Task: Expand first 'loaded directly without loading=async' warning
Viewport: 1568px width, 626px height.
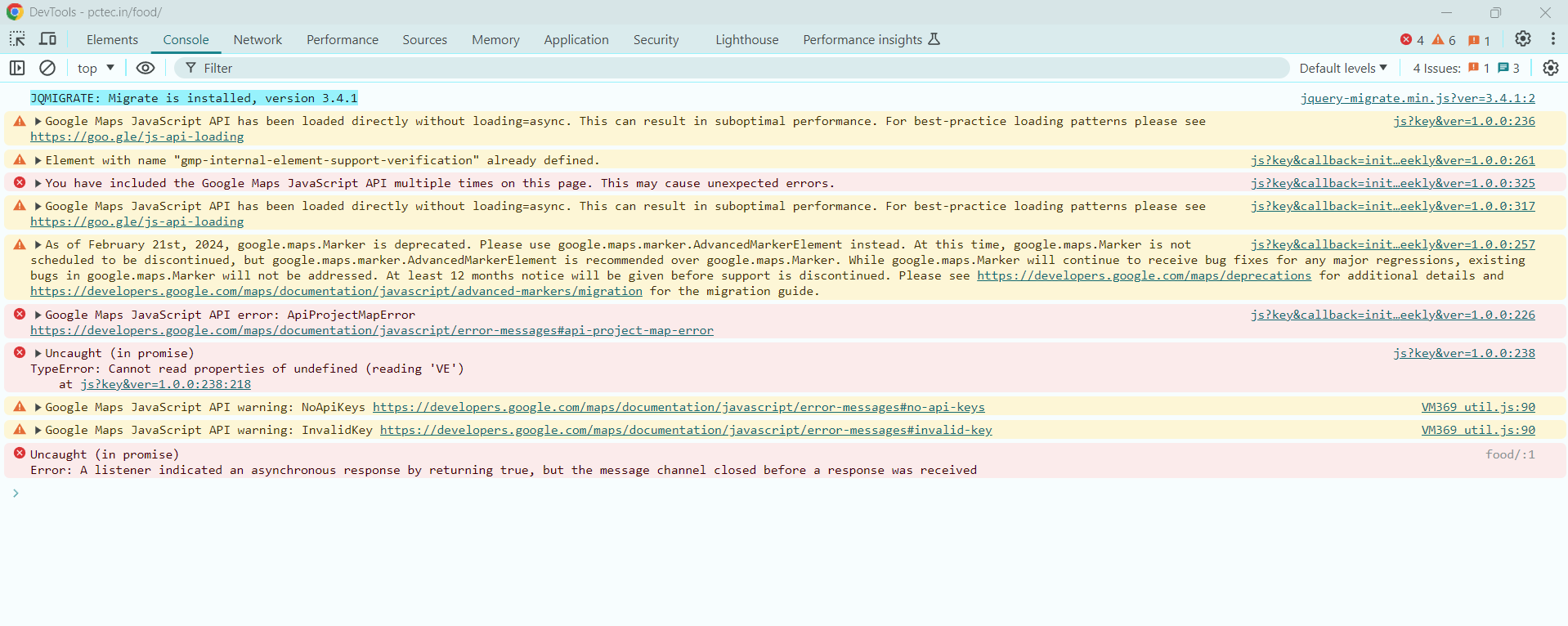Action: [38, 121]
